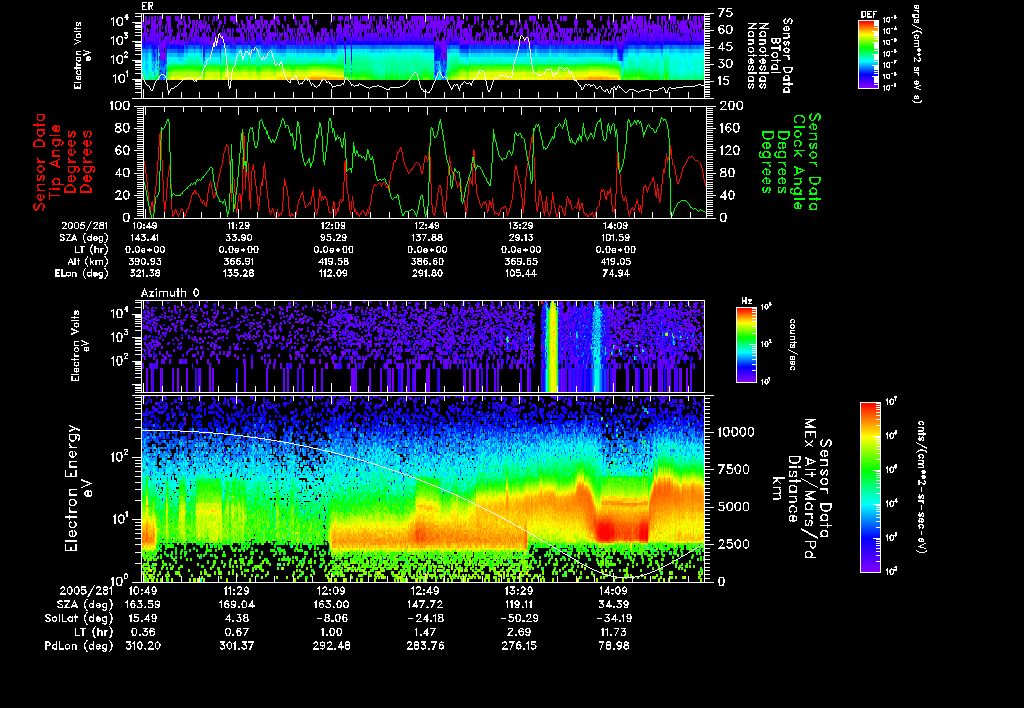Click the 'Electron Energy' axis label
Viewport: 1024px width, 708px height.
(73, 489)
